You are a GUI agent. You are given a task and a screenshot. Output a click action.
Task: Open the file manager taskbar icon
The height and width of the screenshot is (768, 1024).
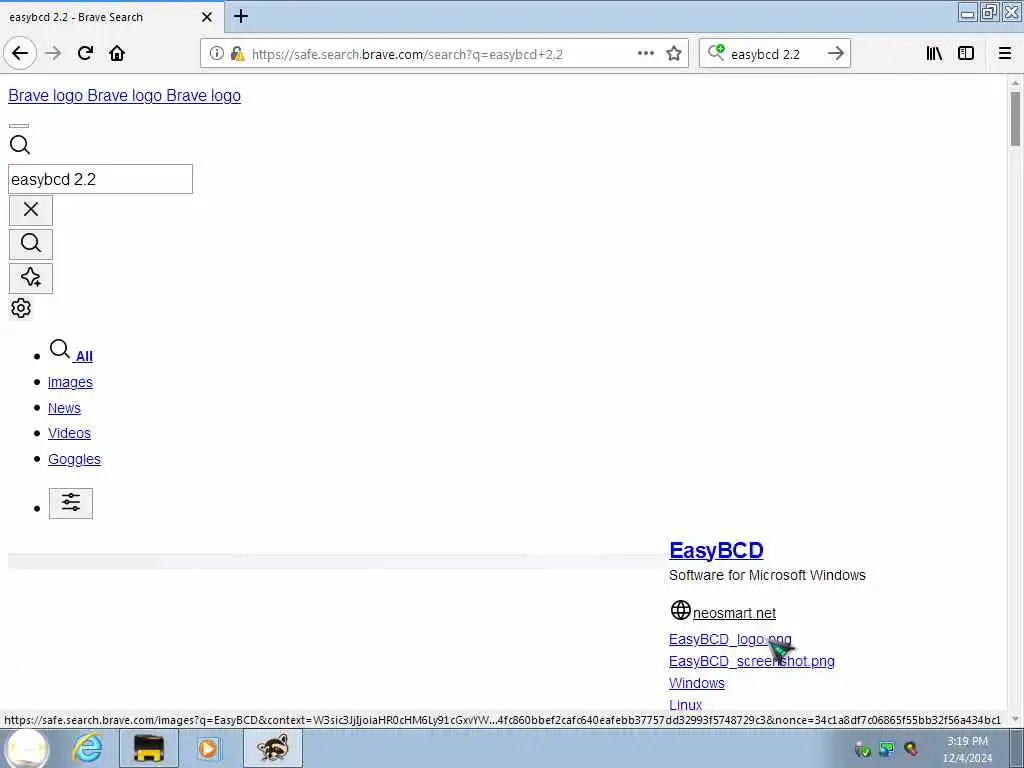148,748
